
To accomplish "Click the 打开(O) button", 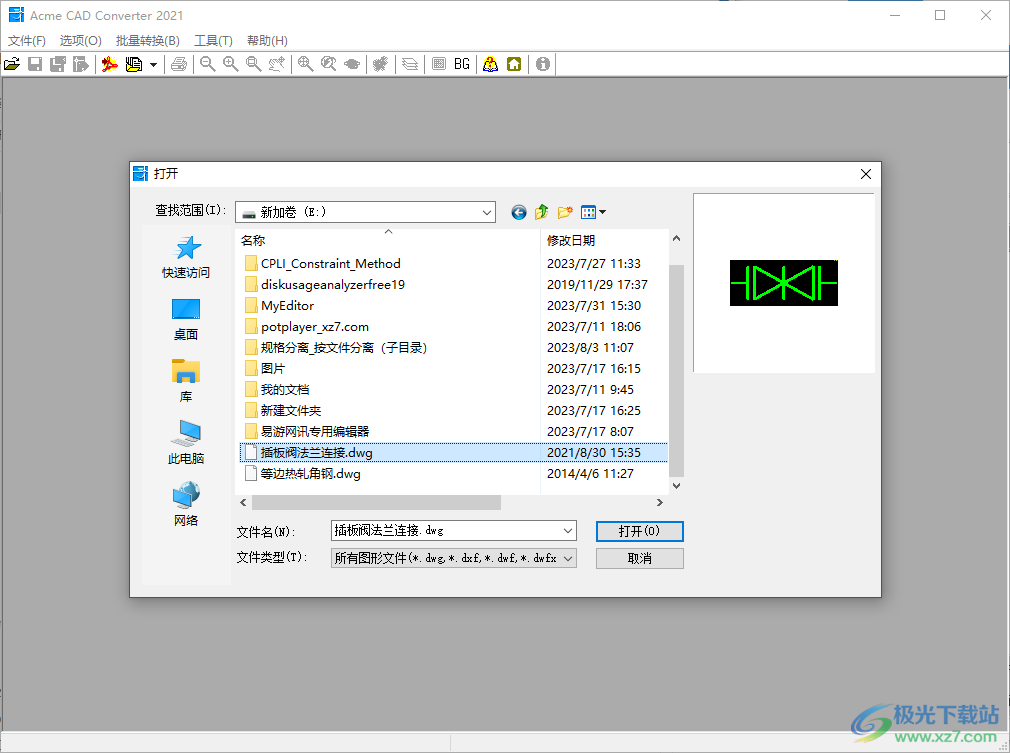I will pos(640,531).
